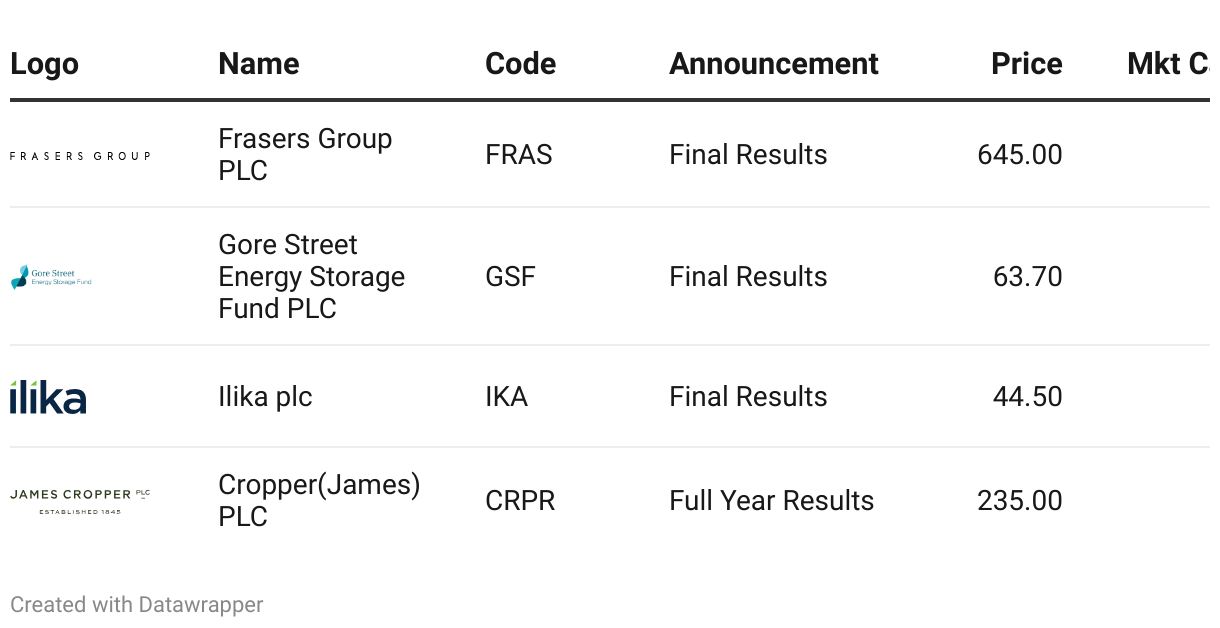Click the Cropper(James) PLC name cell

(x=319, y=501)
